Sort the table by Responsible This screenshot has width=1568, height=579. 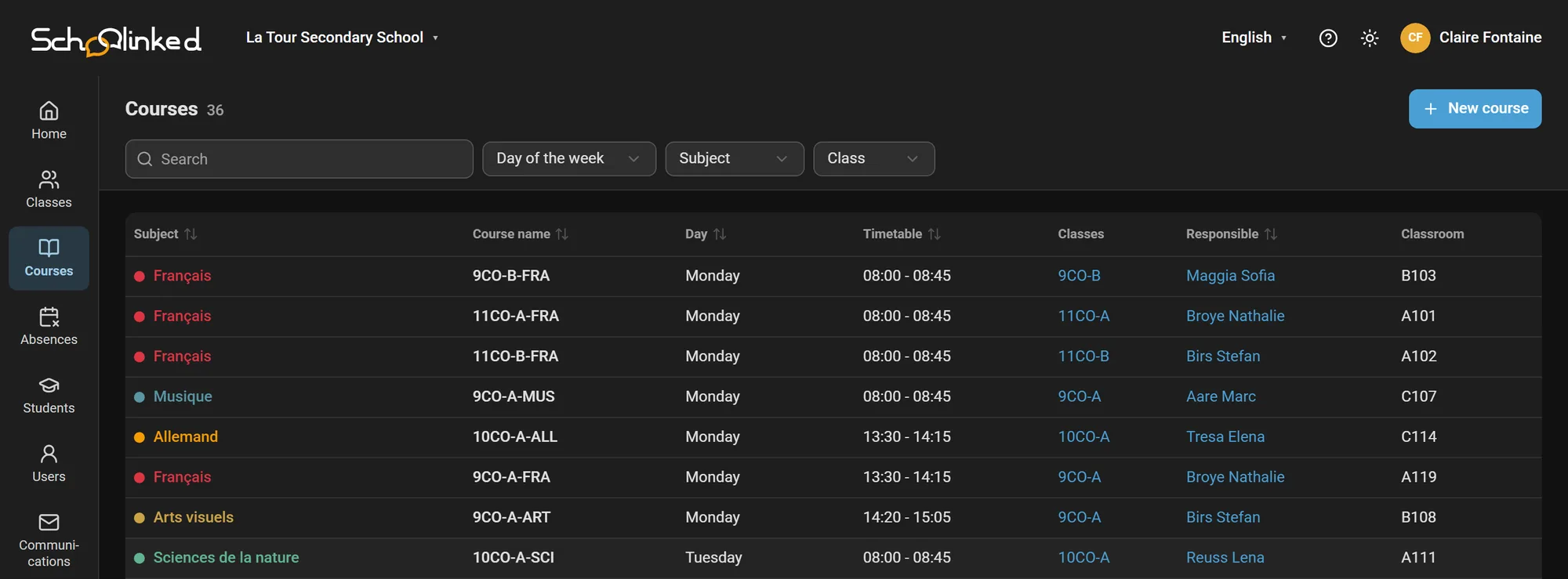(x=1271, y=234)
